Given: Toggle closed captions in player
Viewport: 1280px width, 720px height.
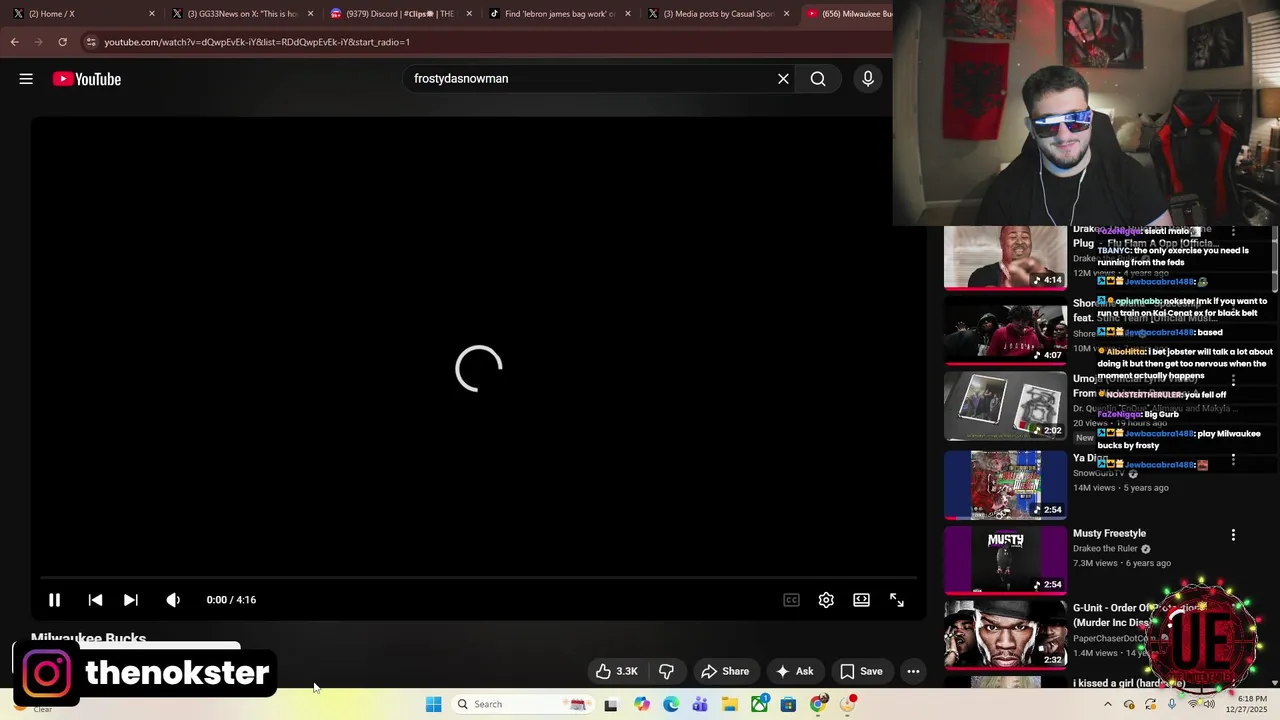Looking at the screenshot, I should click(791, 600).
